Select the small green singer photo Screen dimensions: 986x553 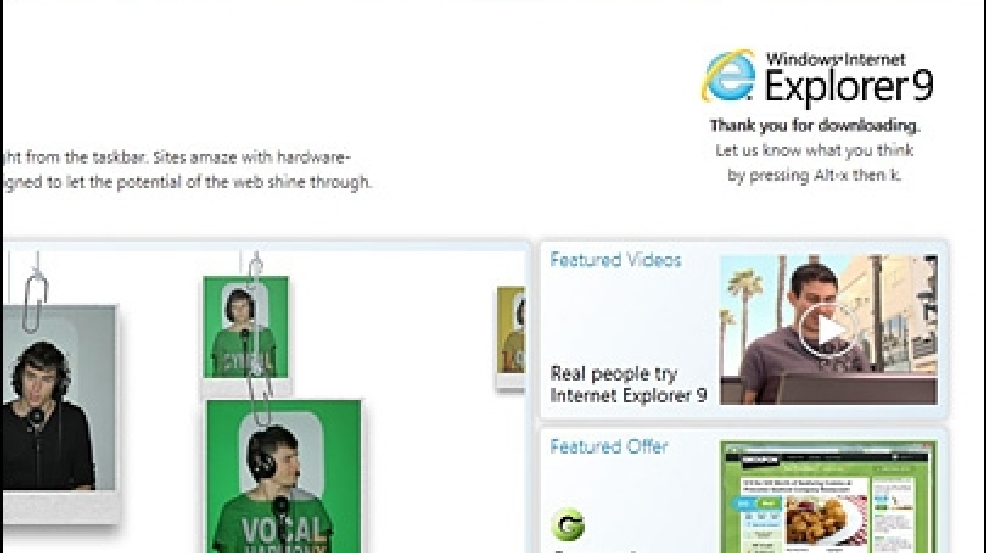click(x=246, y=327)
